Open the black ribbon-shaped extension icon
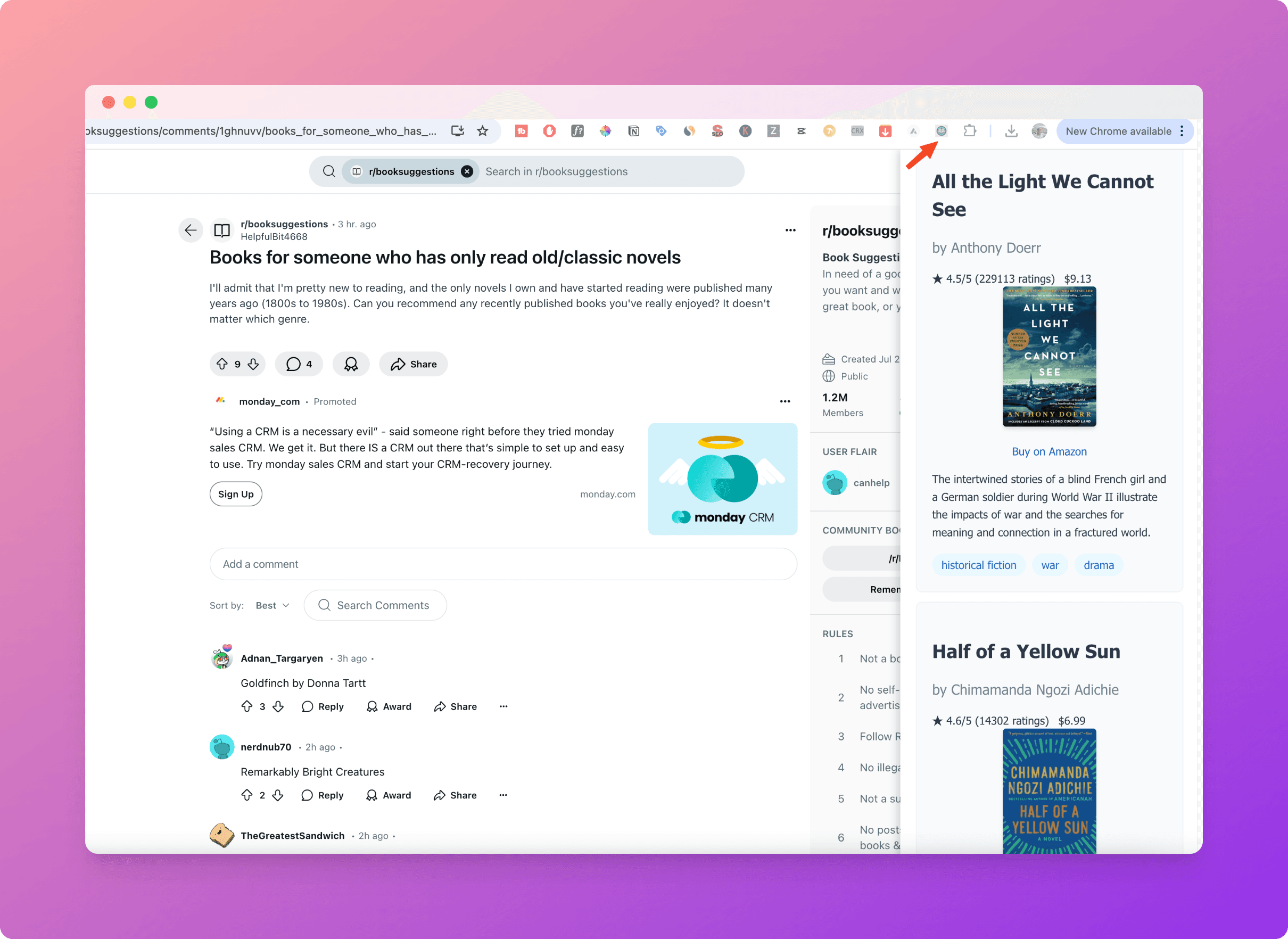Viewport: 1288px width, 939px height. click(801, 131)
